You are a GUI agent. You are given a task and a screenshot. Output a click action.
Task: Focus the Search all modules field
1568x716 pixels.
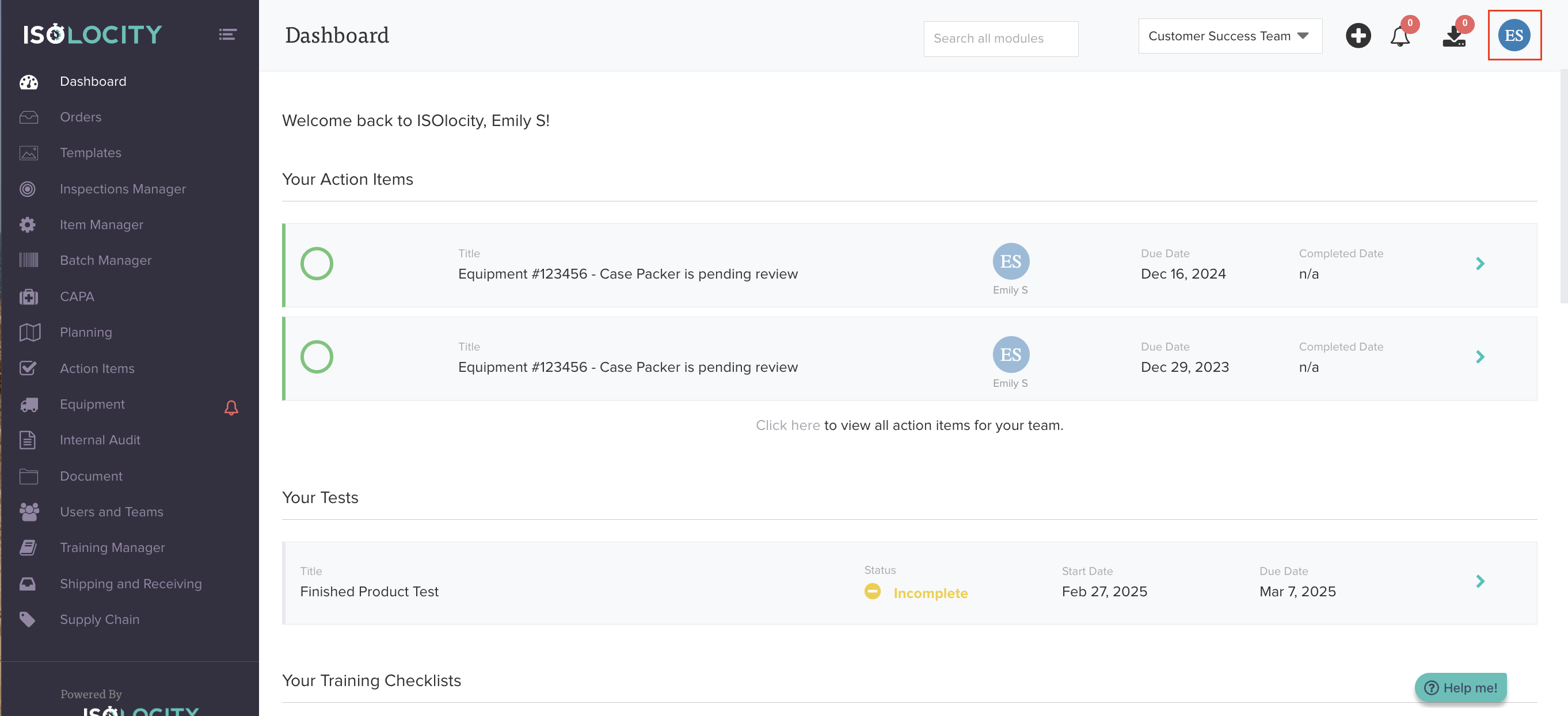pos(1000,39)
